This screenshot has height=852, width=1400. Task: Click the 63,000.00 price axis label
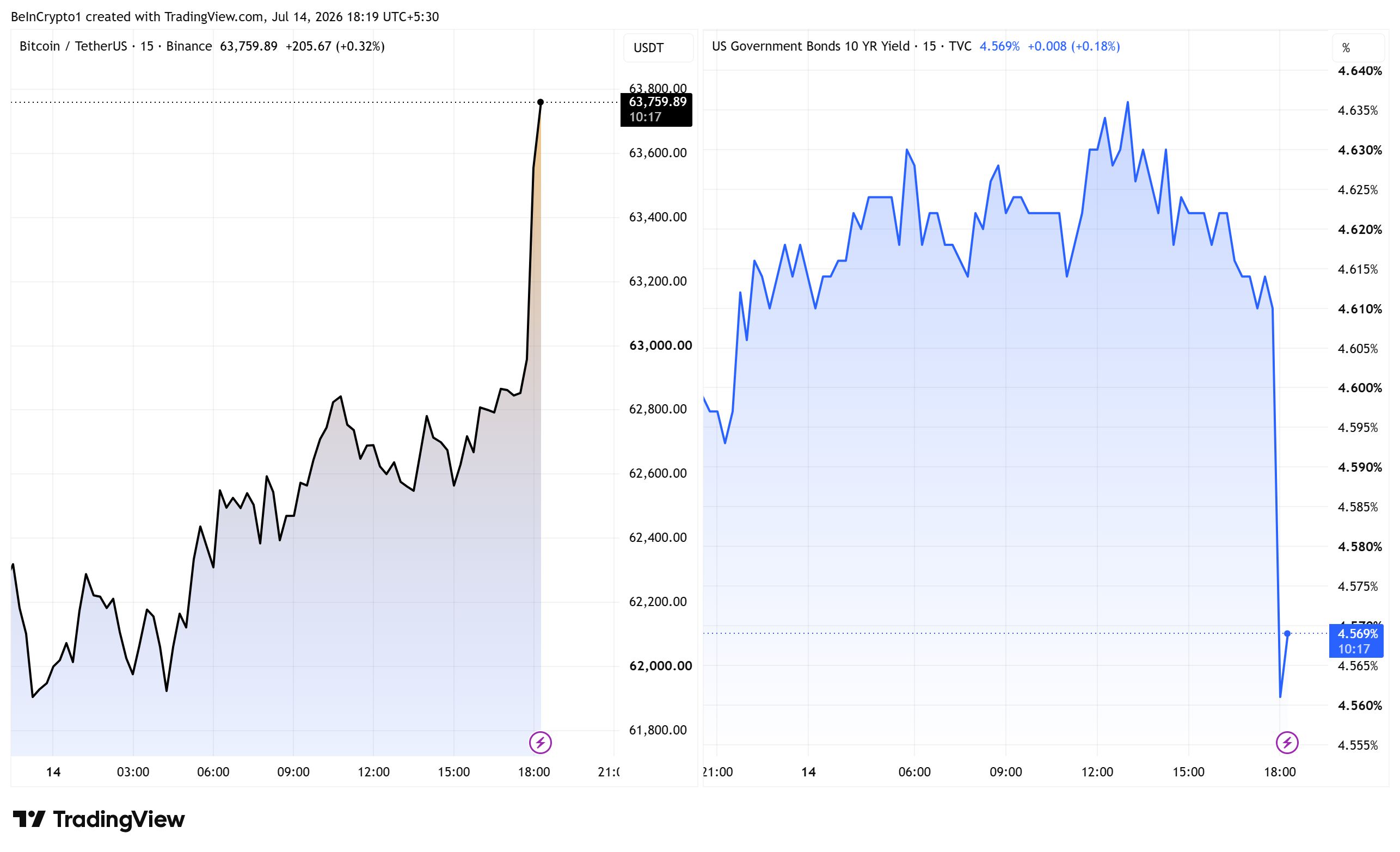(x=661, y=345)
